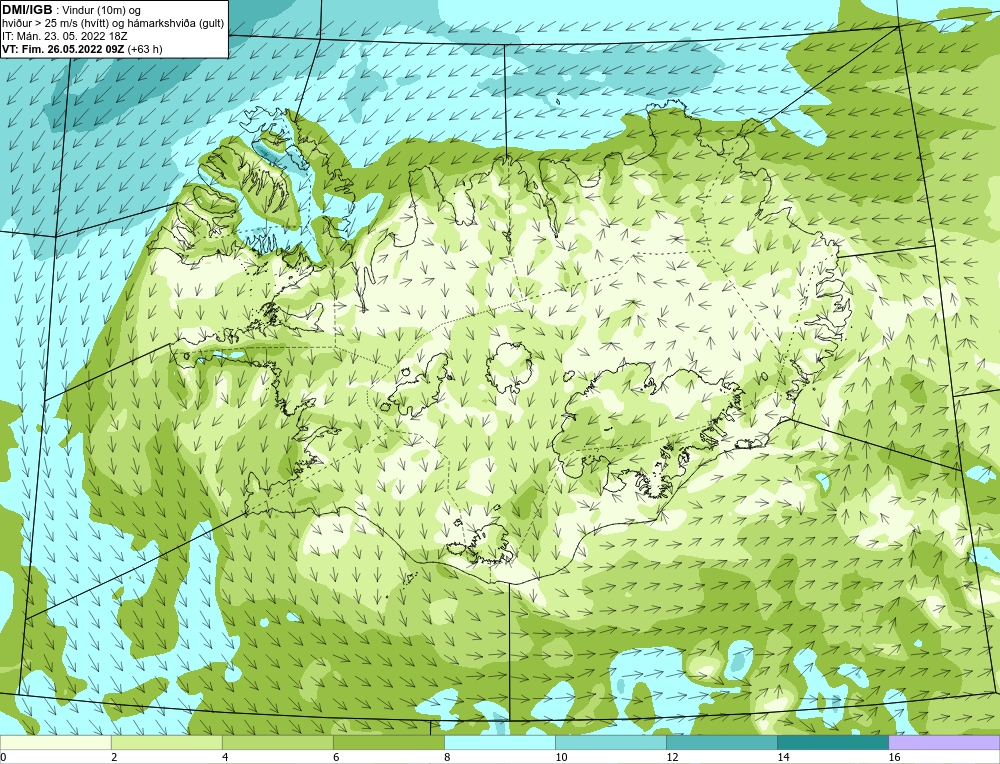Screen dimensions: 1000x764
Task: Click the legend scale label '12'
Action: point(672,757)
